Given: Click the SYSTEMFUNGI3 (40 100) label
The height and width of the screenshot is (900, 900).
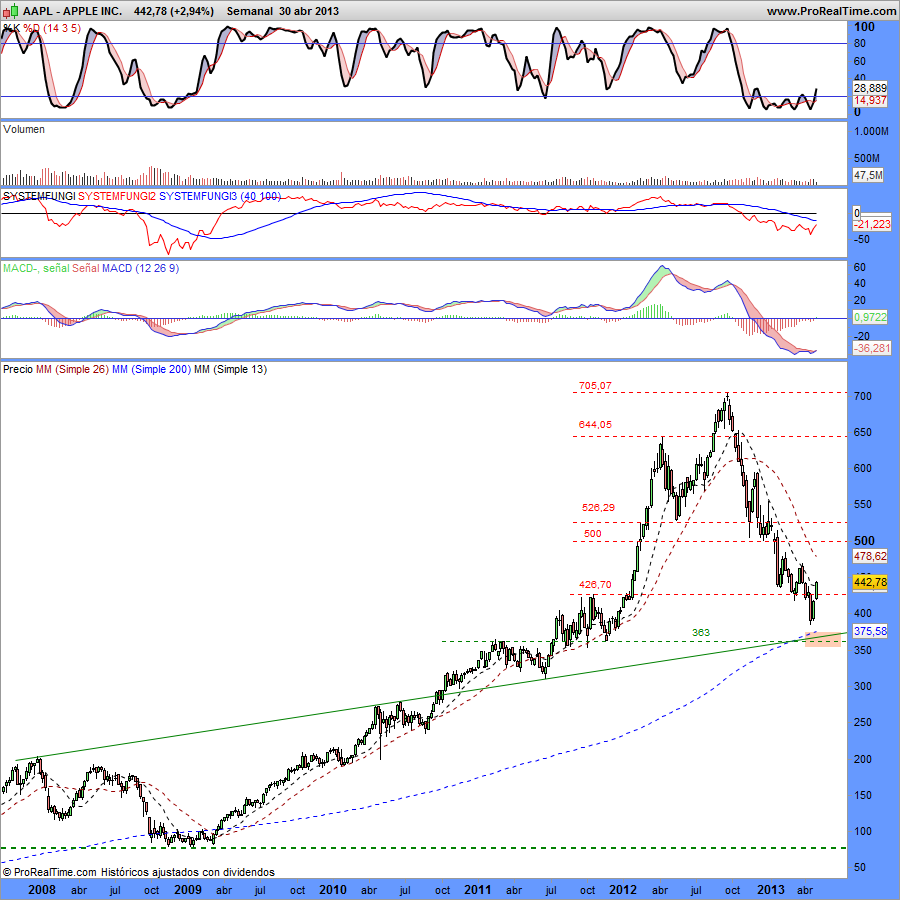Looking at the screenshot, I should point(220,196).
